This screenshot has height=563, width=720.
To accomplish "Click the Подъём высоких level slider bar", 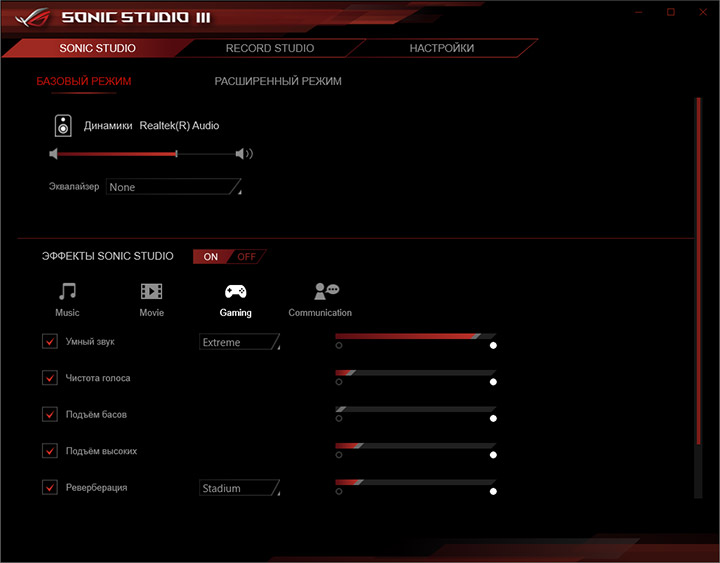I will coord(416,446).
